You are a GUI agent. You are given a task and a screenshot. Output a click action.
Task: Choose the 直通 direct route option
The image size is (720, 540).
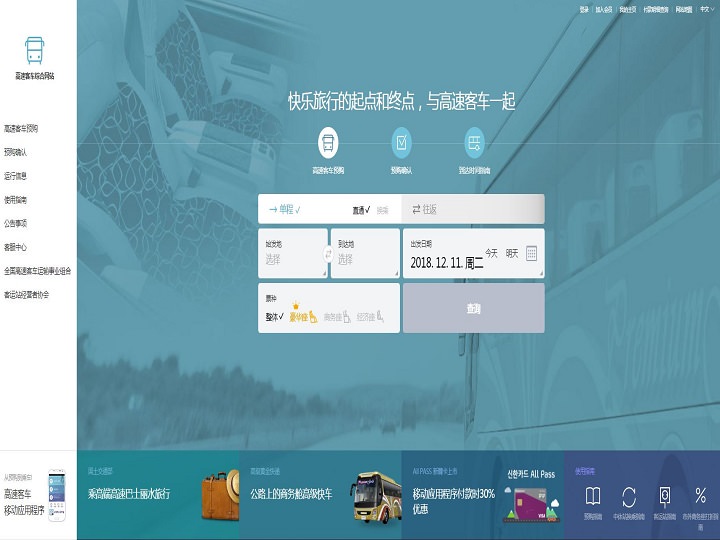click(x=361, y=210)
